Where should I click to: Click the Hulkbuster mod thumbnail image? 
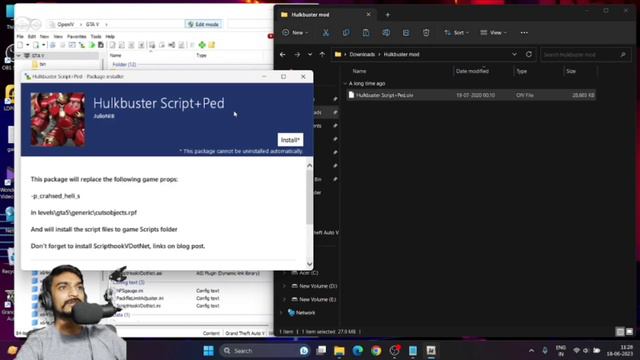[58, 119]
